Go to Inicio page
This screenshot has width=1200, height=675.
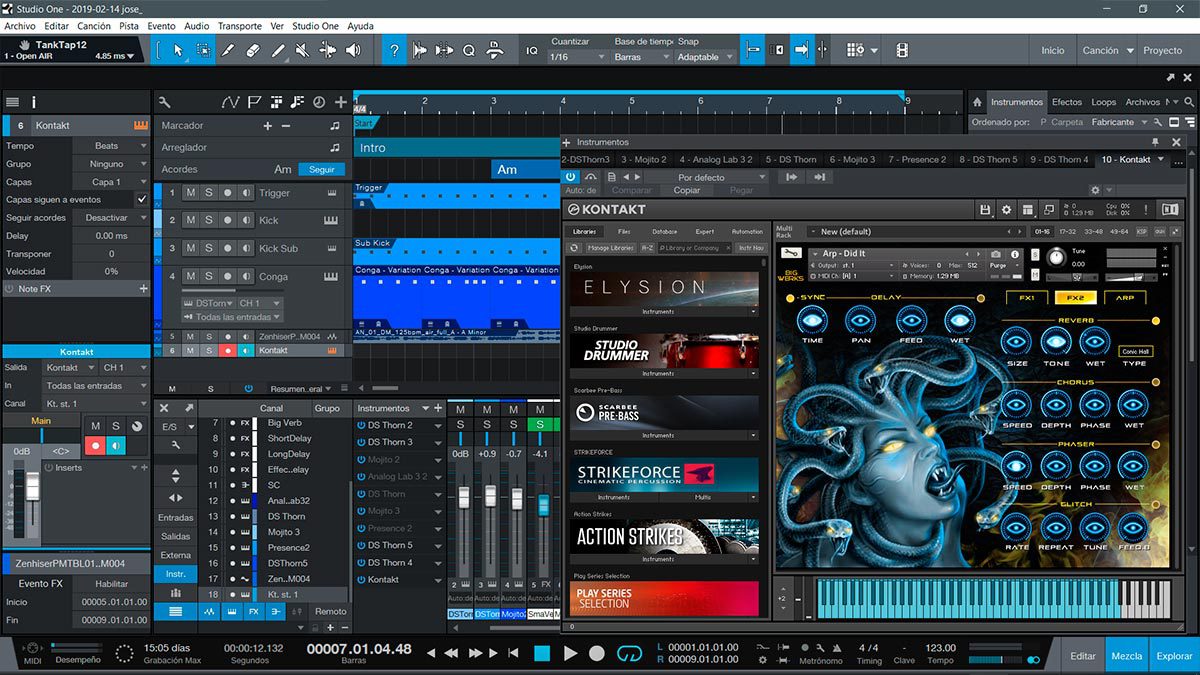pos(1053,50)
